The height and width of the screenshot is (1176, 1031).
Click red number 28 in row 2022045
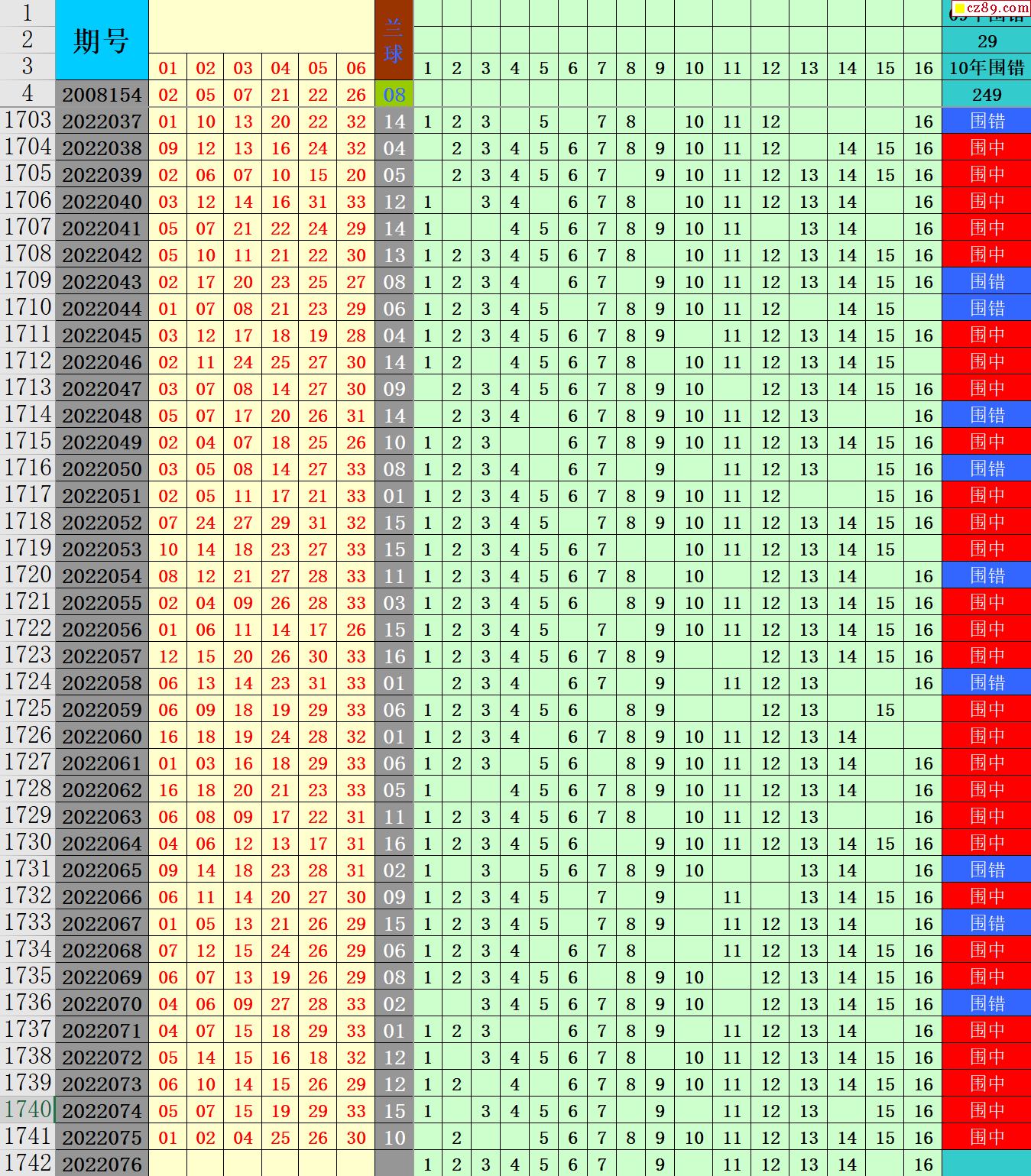(x=356, y=335)
